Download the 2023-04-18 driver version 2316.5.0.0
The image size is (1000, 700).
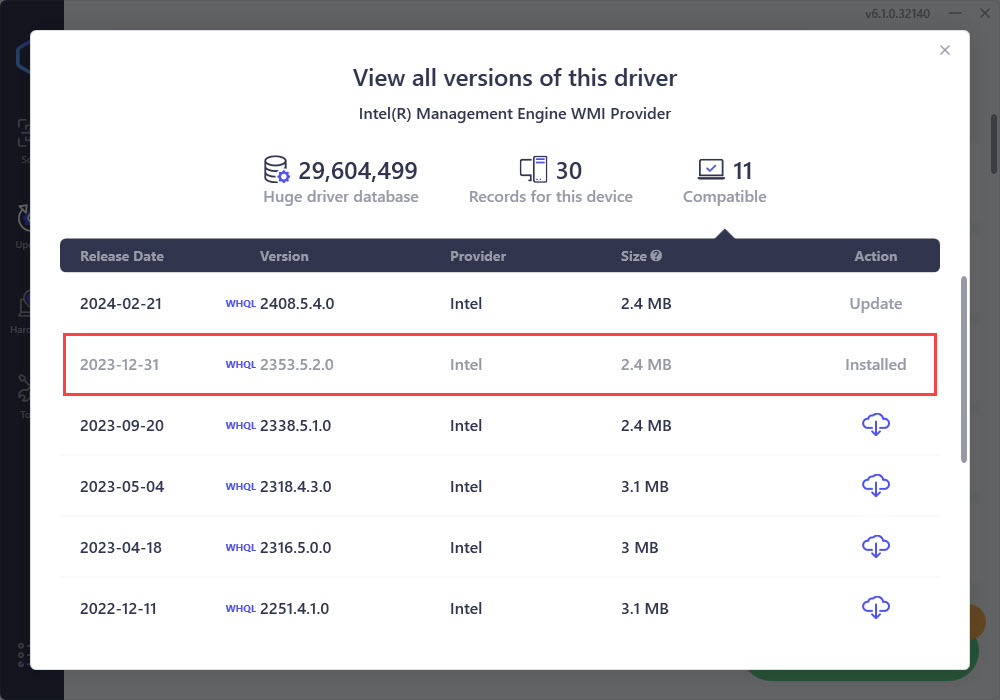875,547
